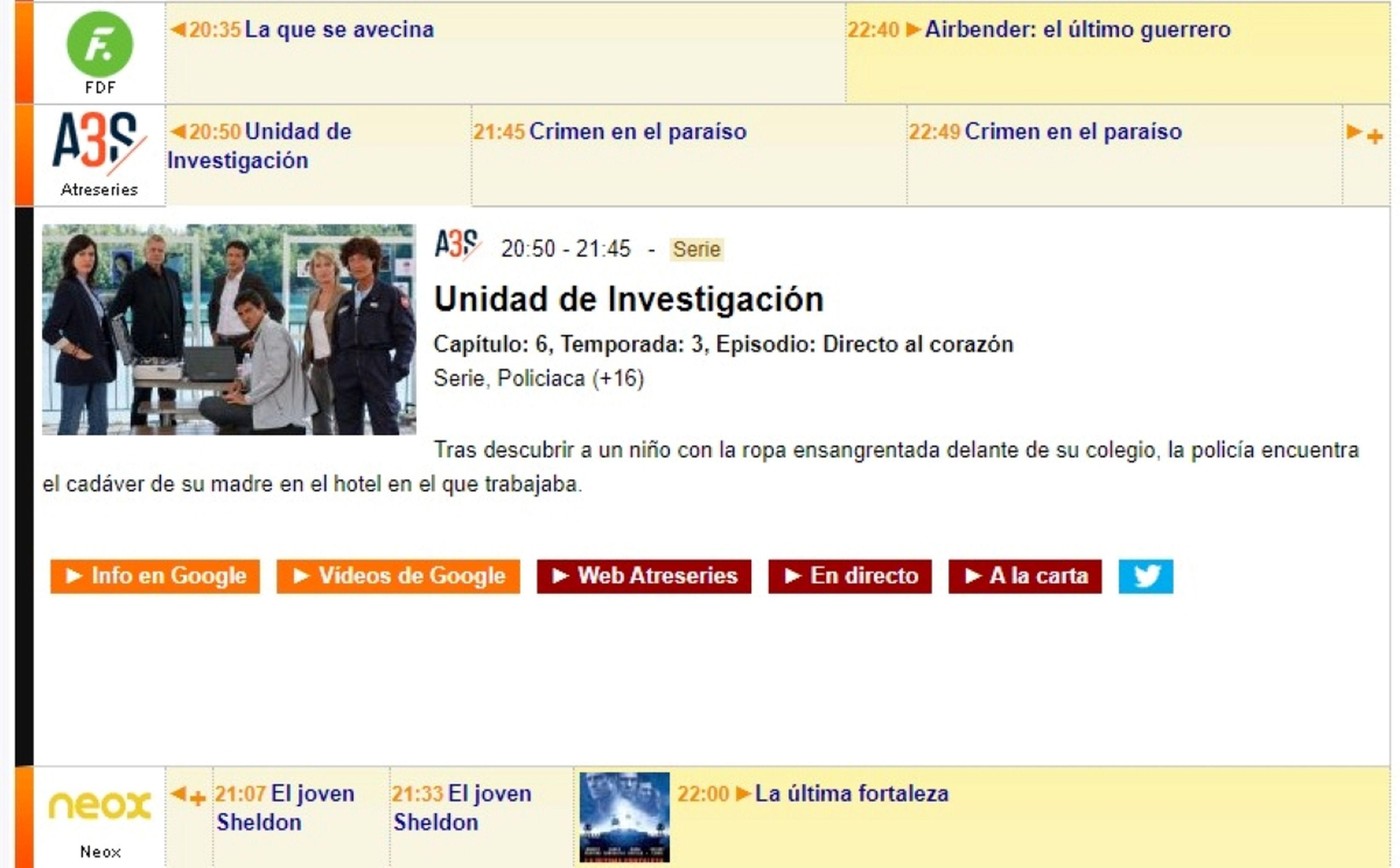Screen dimensions: 1400x868
Task: Open 21:45 Crimen en el paraíso listing
Action: 637,132
